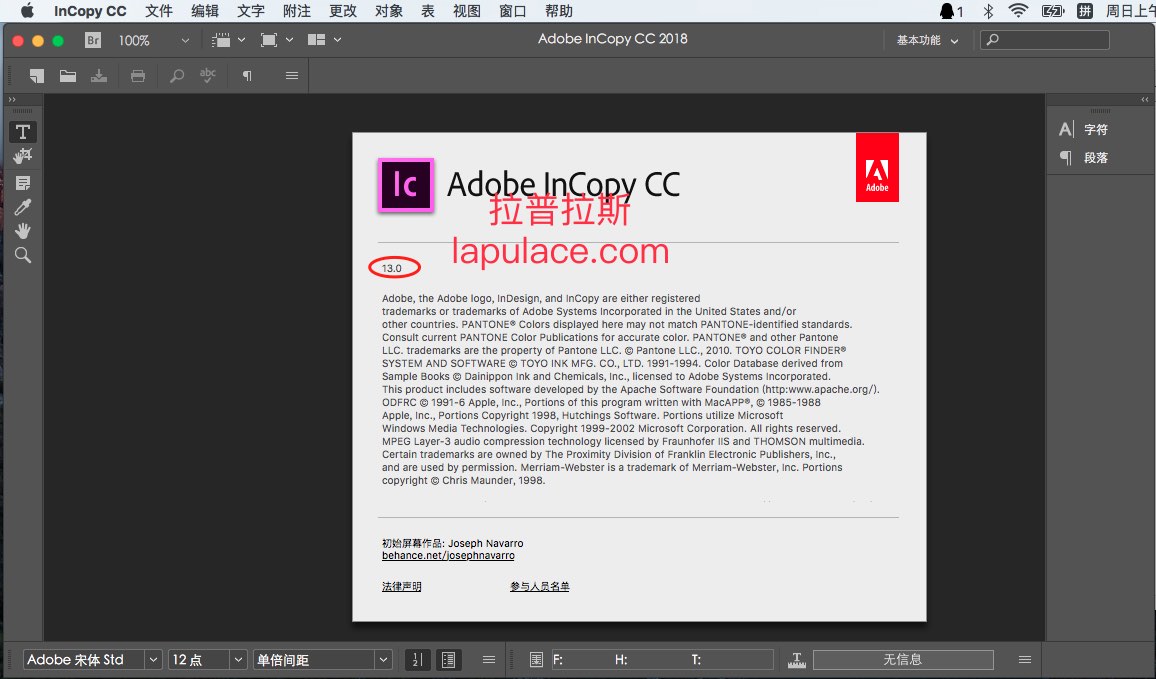Open the 表 menu
1156x679 pixels.
(428, 11)
